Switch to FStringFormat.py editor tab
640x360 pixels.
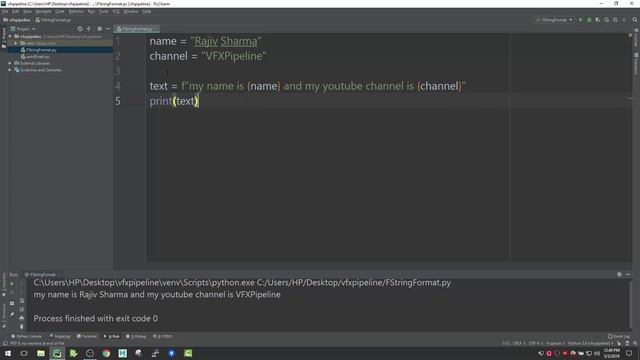(136, 29)
